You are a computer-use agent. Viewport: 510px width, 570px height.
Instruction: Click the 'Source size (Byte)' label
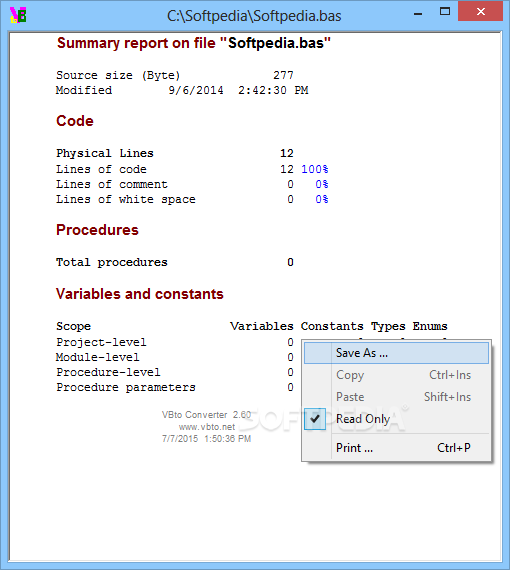pos(118,75)
